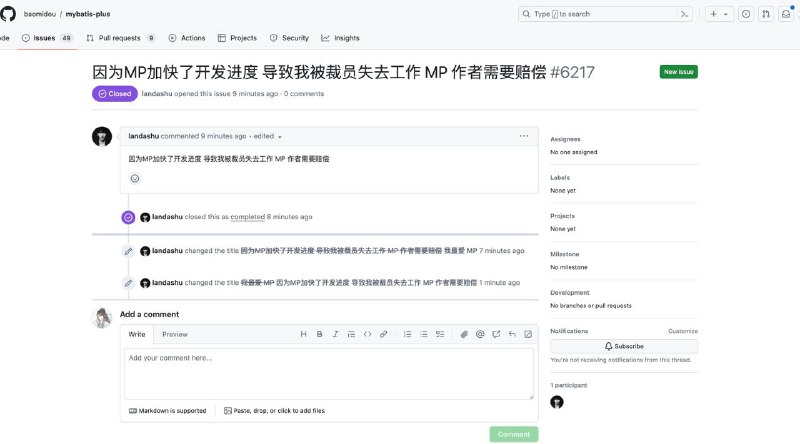Viewport: 800px width, 444px height.
Task: Insert a numbered list icon
Action: coord(407,334)
